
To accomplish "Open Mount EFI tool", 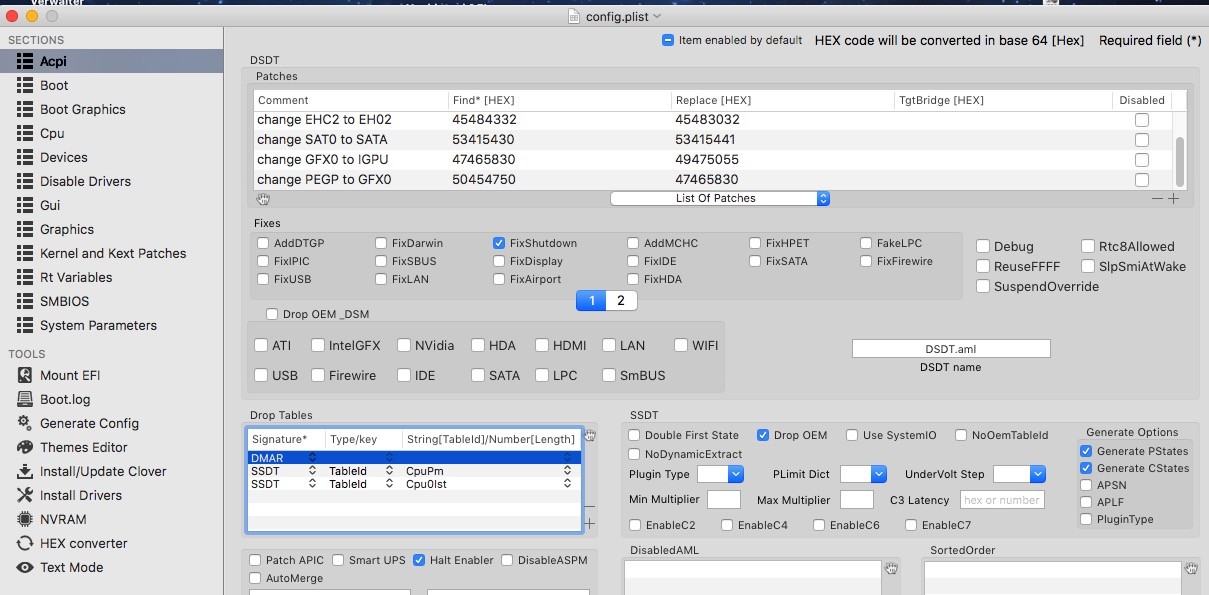I will (x=69, y=375).
